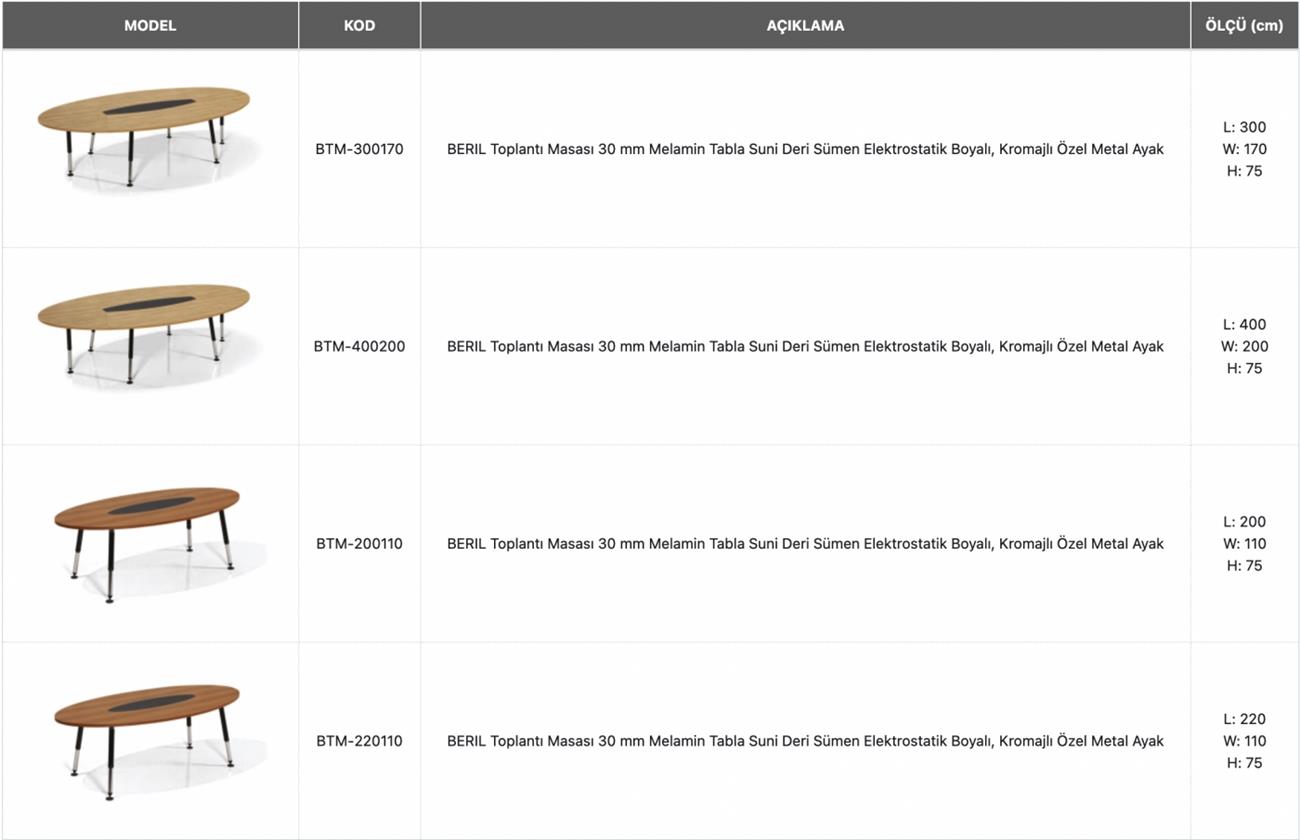Select the product code BTM-220110
Viewport: 1300px width, 840px height.
coord(359,741)
